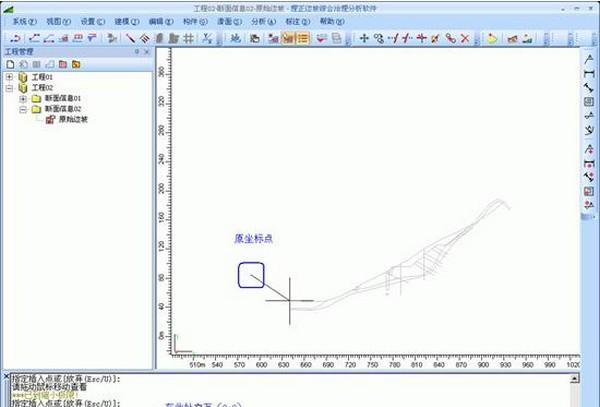The image size is (600, 407).
Task: Click the 地 ground toolbar icon
Action: 236,38
